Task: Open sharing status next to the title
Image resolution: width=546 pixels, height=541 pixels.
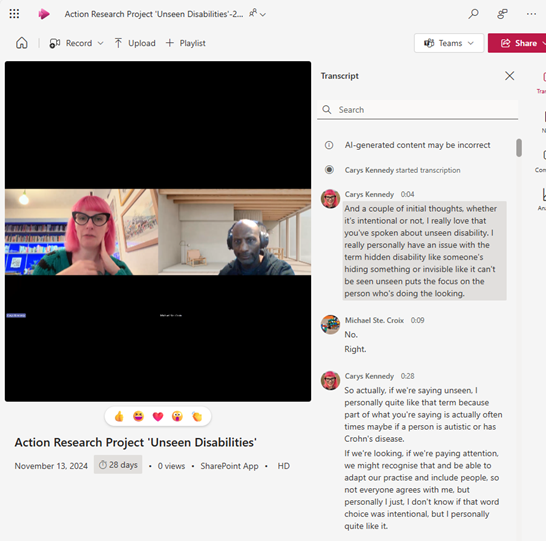Action: (257, 14)
